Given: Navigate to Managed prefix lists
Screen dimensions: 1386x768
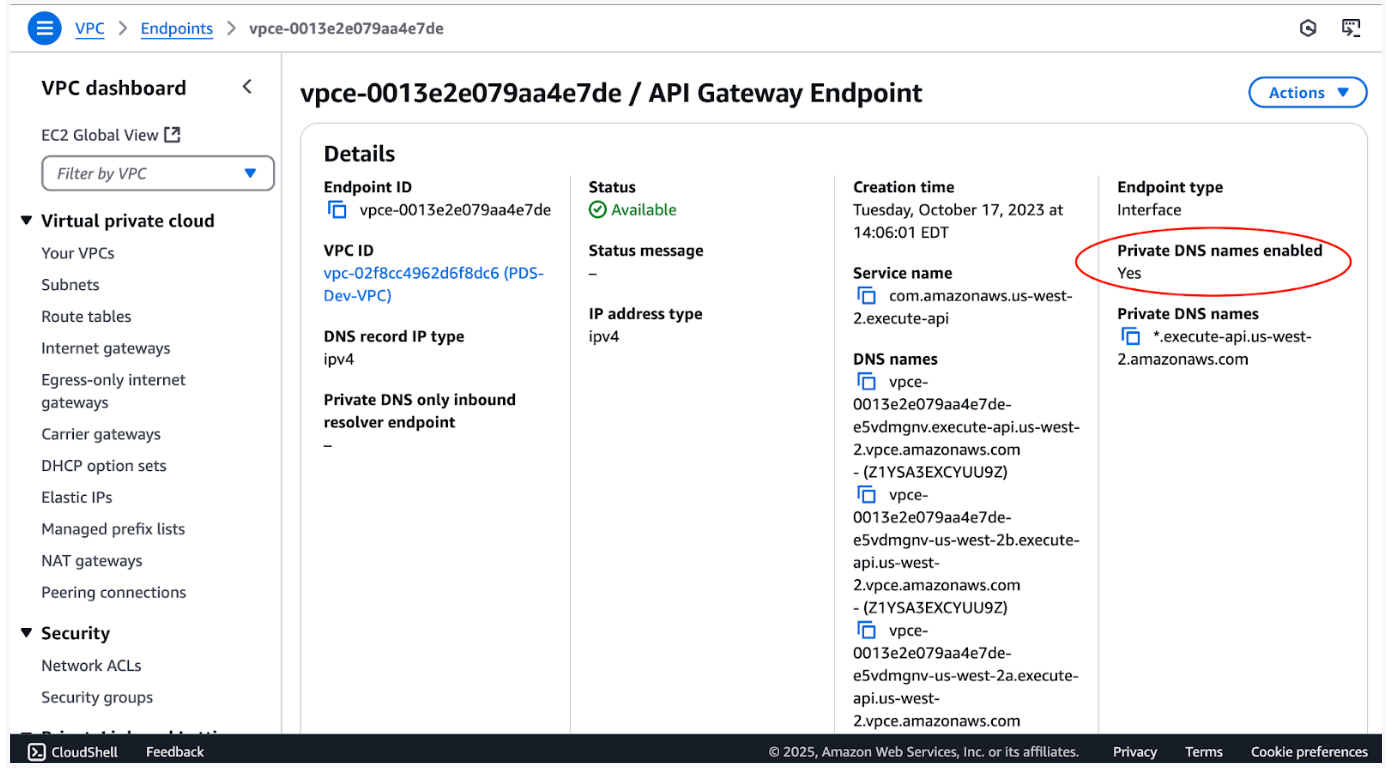Looking at the screenshot, I should 113,529.
